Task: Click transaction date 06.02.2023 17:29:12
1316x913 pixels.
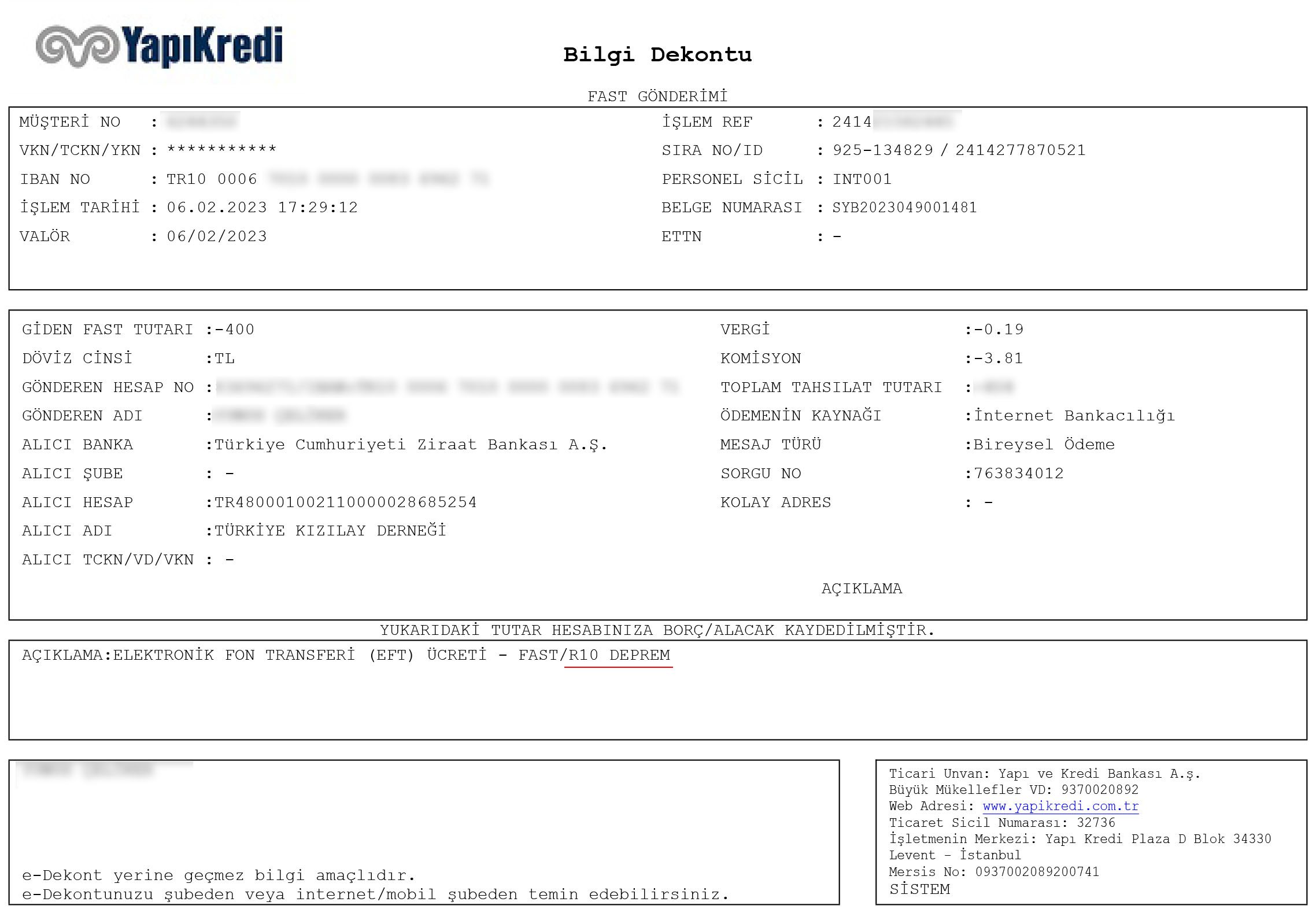Action: click(263, 208)
